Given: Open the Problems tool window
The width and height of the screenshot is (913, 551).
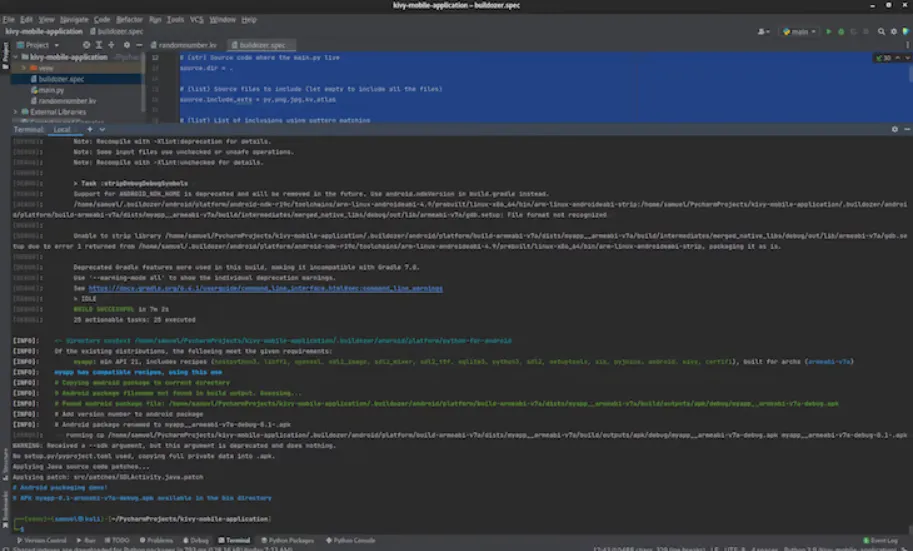Looking at the screenshot, I should 157,541.
